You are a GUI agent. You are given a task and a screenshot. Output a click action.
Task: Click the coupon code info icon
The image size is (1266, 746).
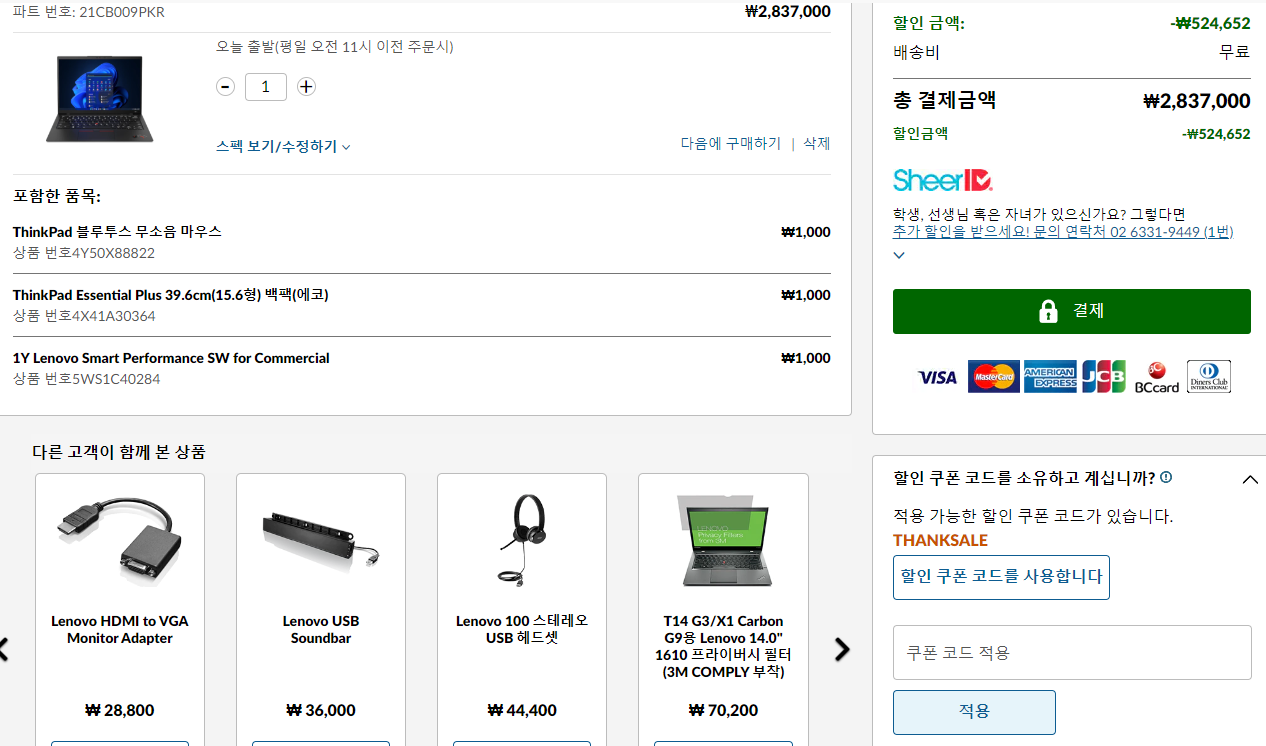pyautogui.click(x=1166, y=478)
